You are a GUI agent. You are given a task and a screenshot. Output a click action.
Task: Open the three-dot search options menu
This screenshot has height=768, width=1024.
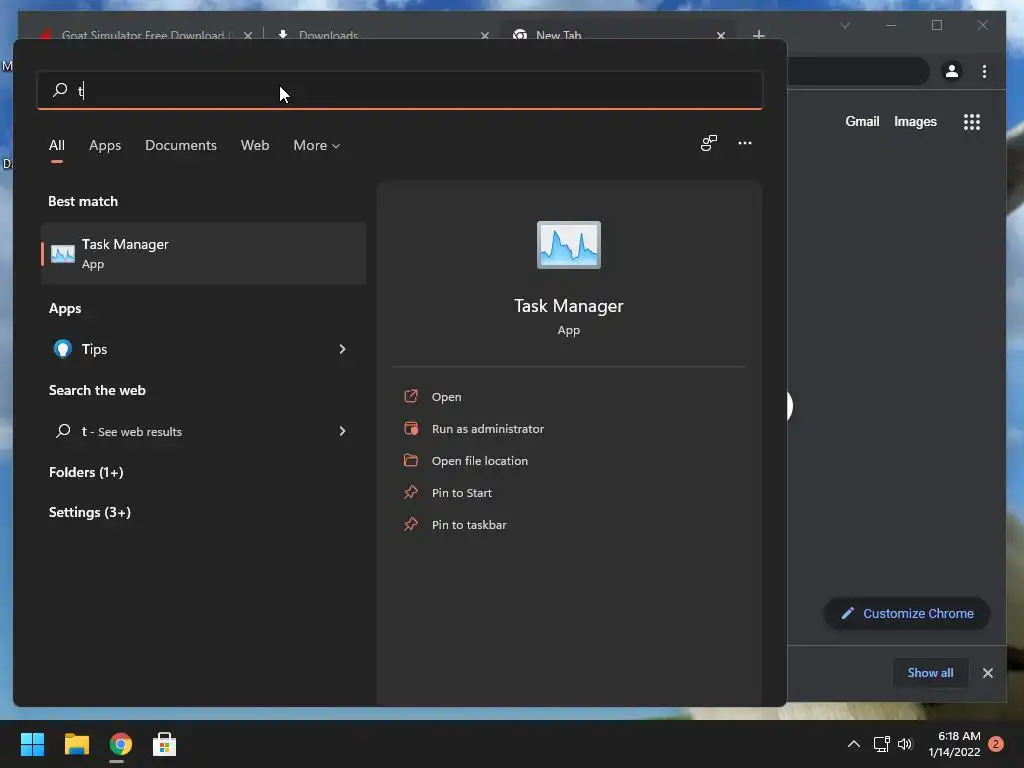[x=744, y=143]
